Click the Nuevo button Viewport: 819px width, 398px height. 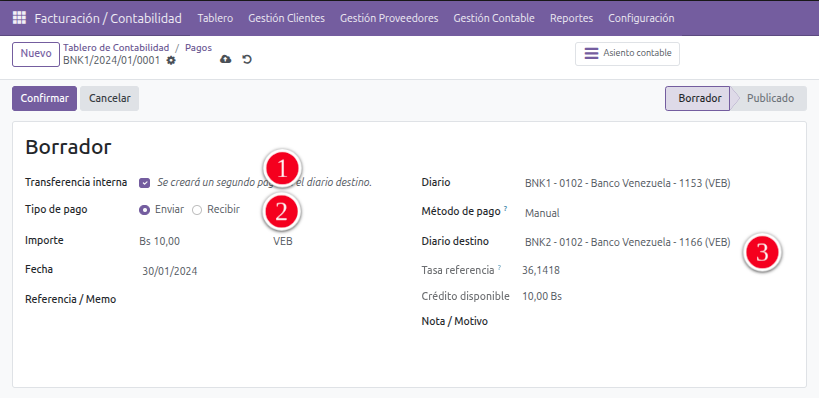(36, 54)
